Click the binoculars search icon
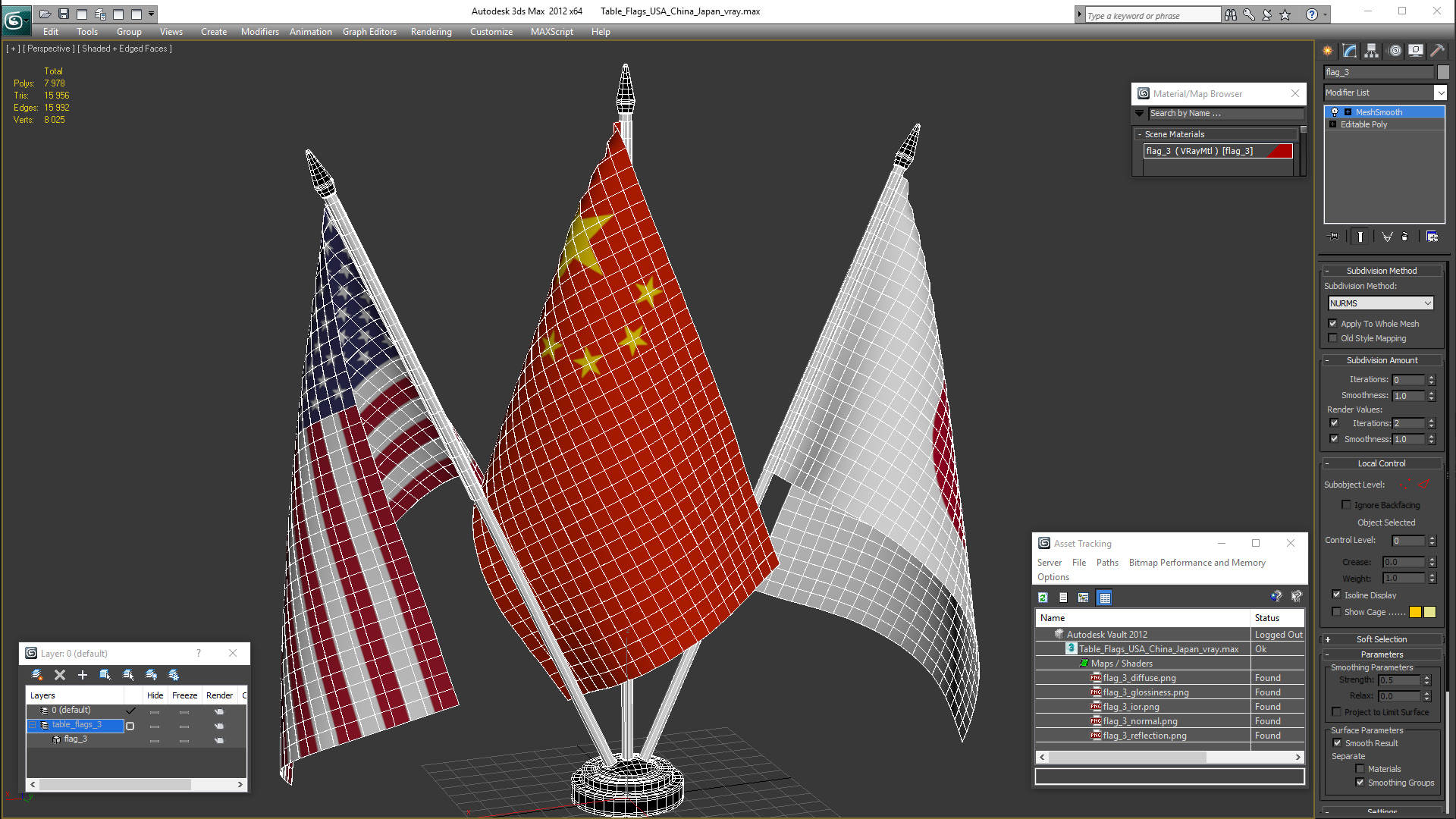 pos(1230,14)
